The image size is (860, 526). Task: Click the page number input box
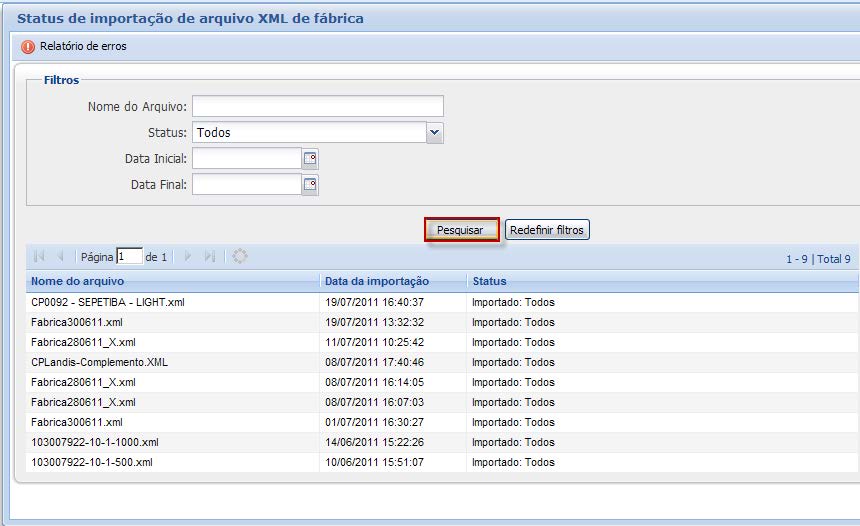click(x=129, y=257)
